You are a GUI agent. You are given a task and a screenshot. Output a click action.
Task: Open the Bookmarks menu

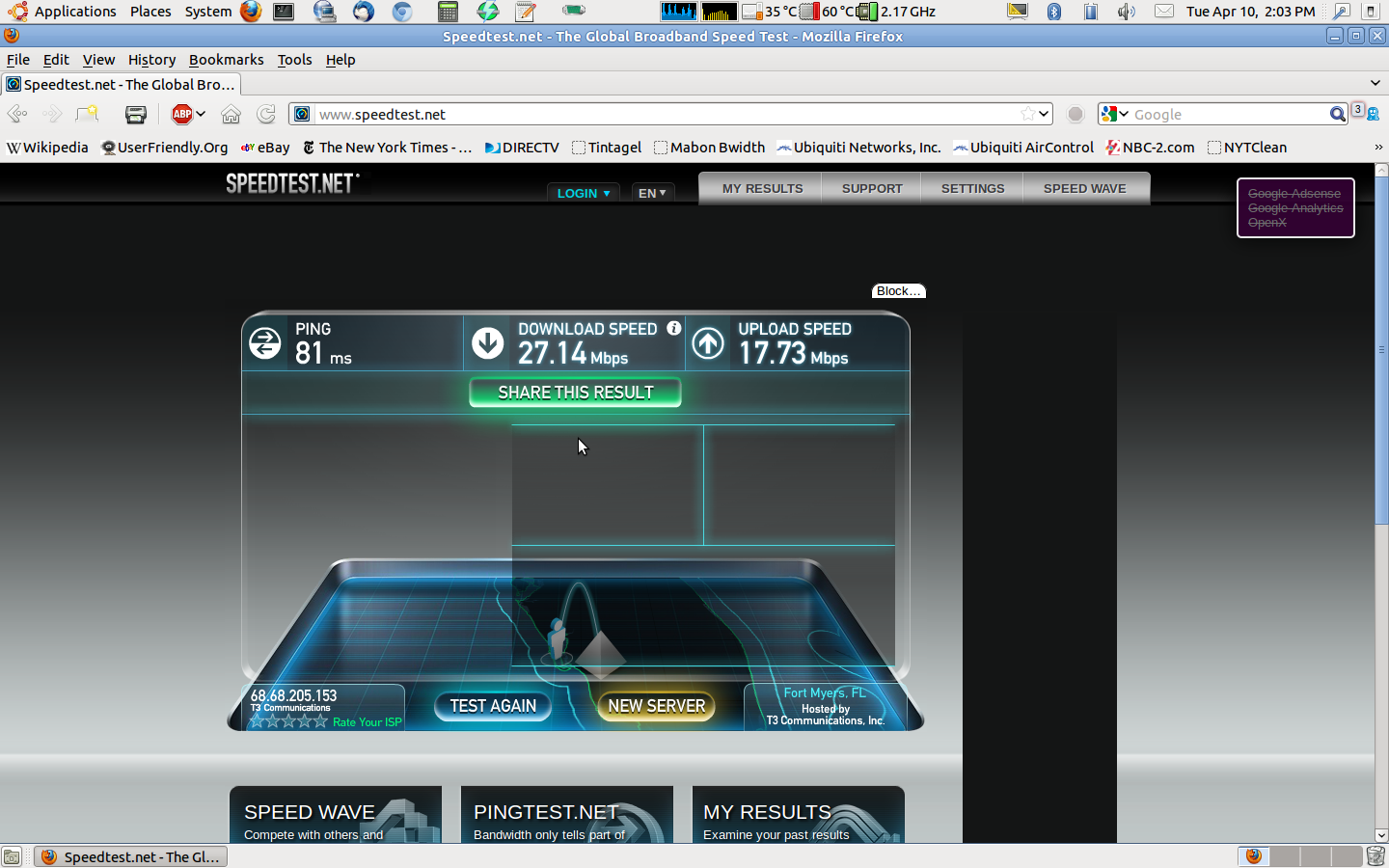point(226,60)
